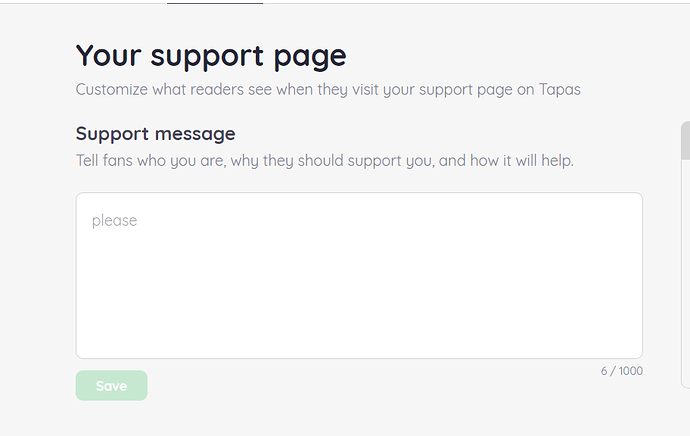Click the active tab underline at the top
The height and width of the screenshot is (436, 690).
coord(215,3)
